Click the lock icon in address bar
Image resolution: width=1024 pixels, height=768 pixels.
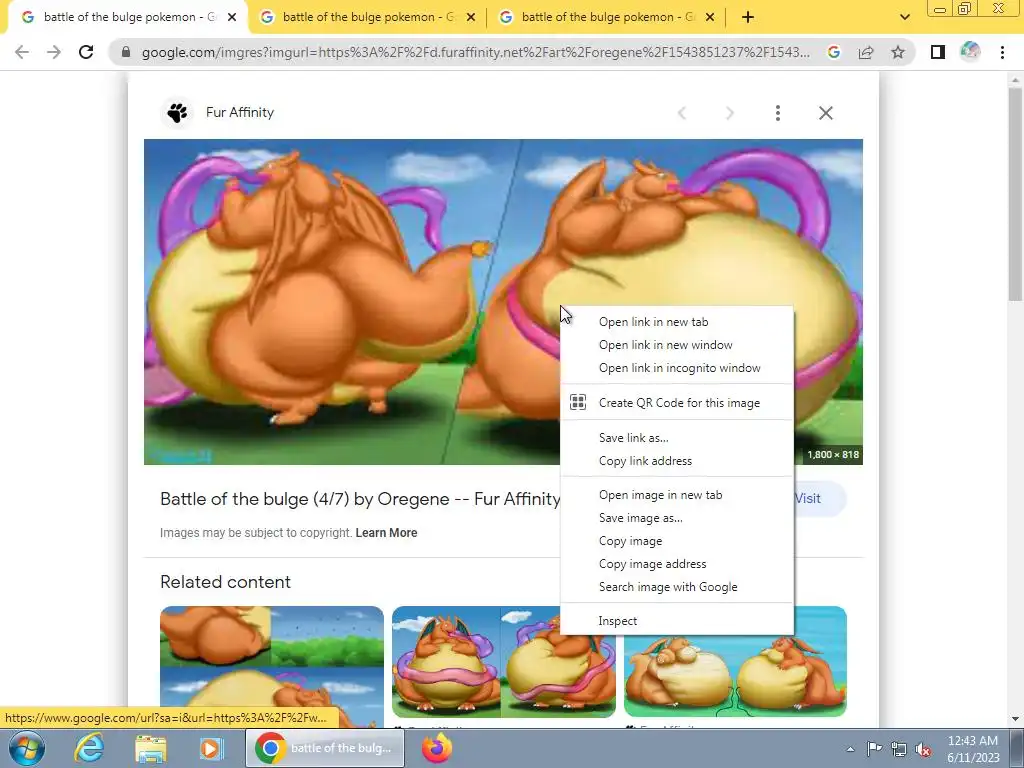126,52
